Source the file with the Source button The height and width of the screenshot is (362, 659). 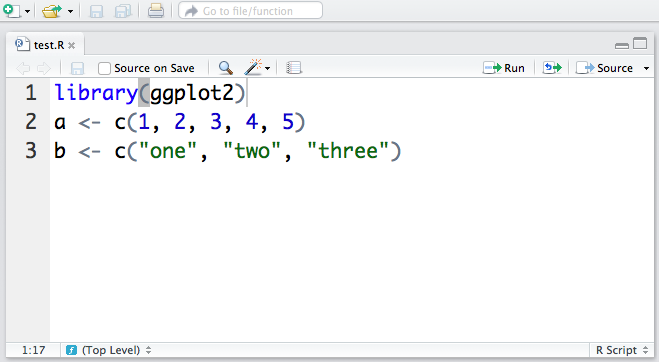604,68
